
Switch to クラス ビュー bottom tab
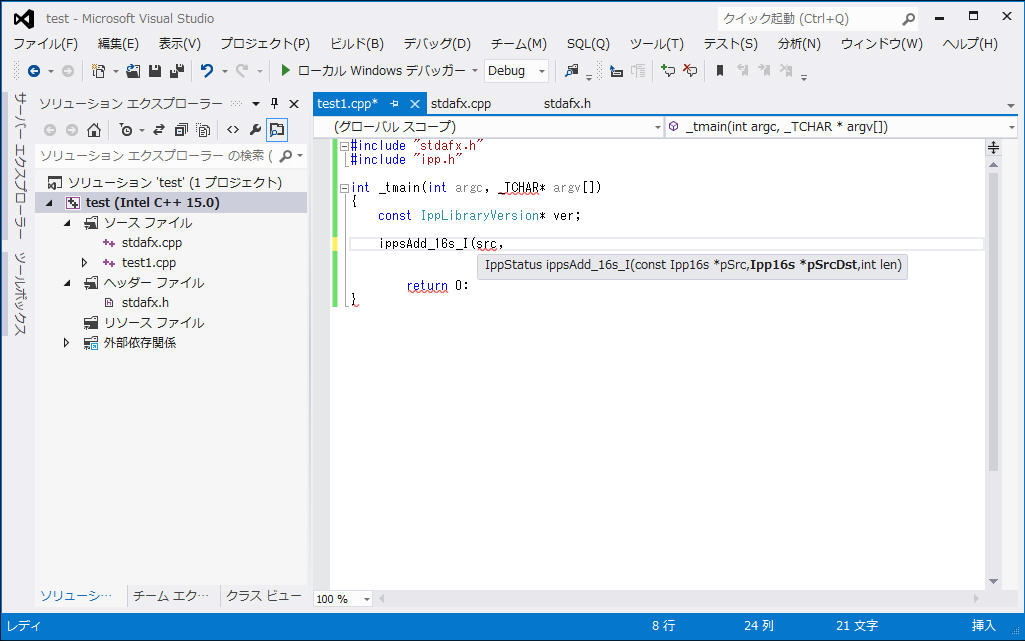263,596
